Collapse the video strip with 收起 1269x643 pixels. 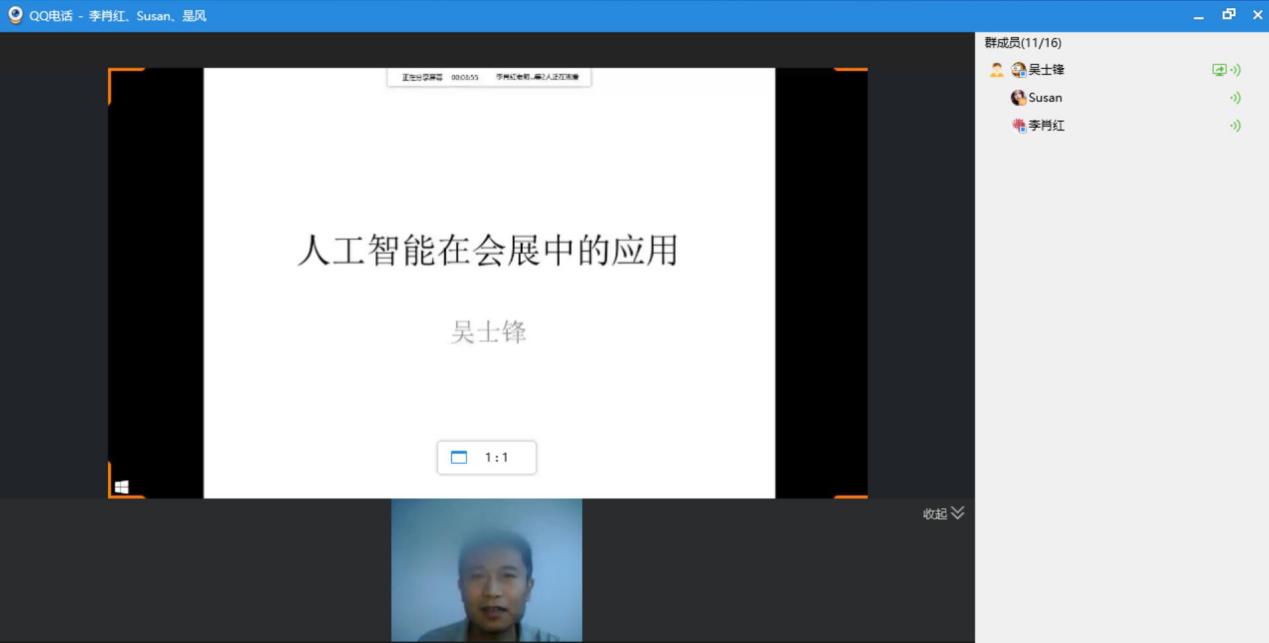(934, 514)
